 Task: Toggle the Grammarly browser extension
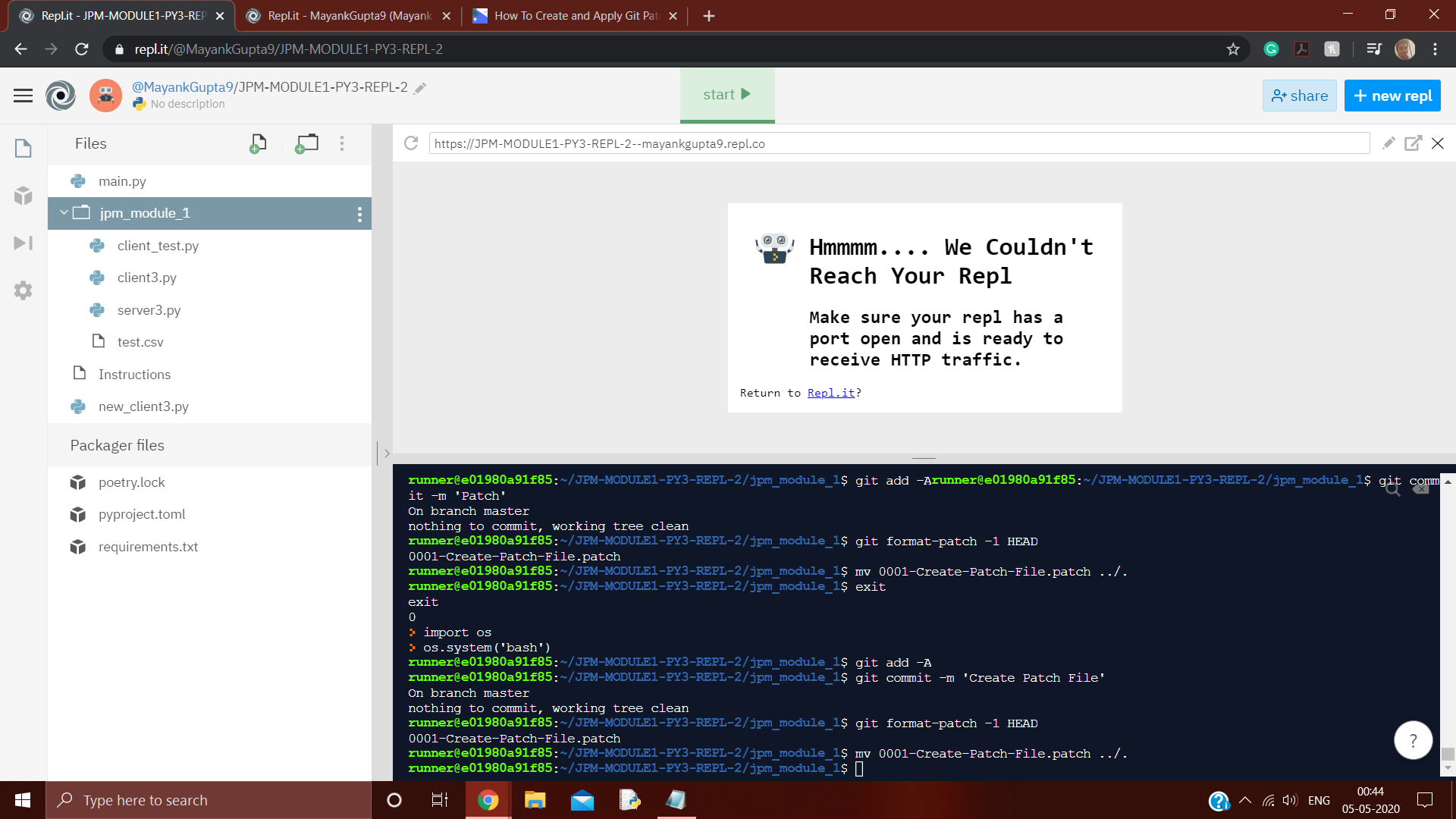point(1272,49)
